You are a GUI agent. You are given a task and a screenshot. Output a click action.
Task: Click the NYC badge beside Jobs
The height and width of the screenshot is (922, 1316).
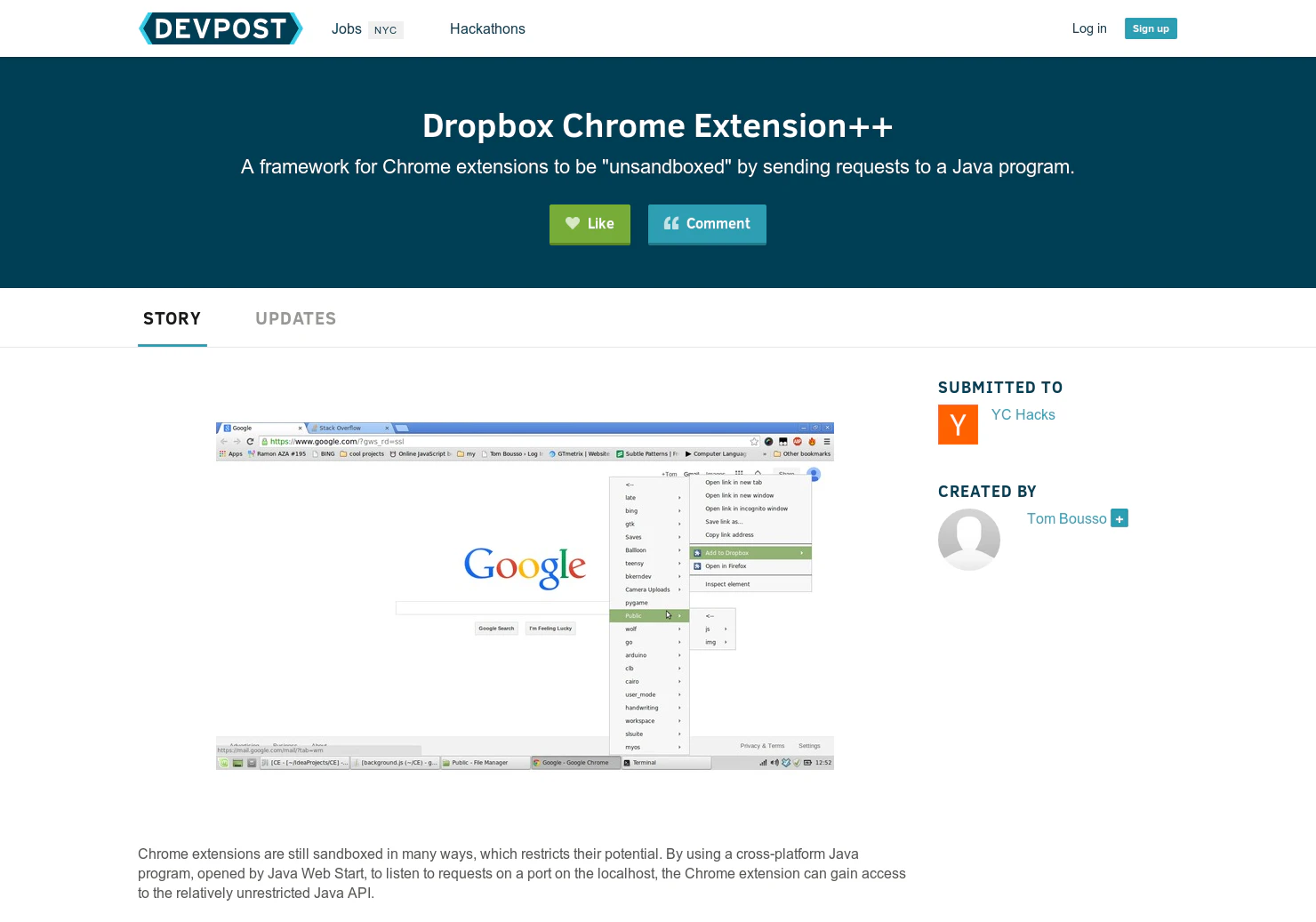[386, 30]
